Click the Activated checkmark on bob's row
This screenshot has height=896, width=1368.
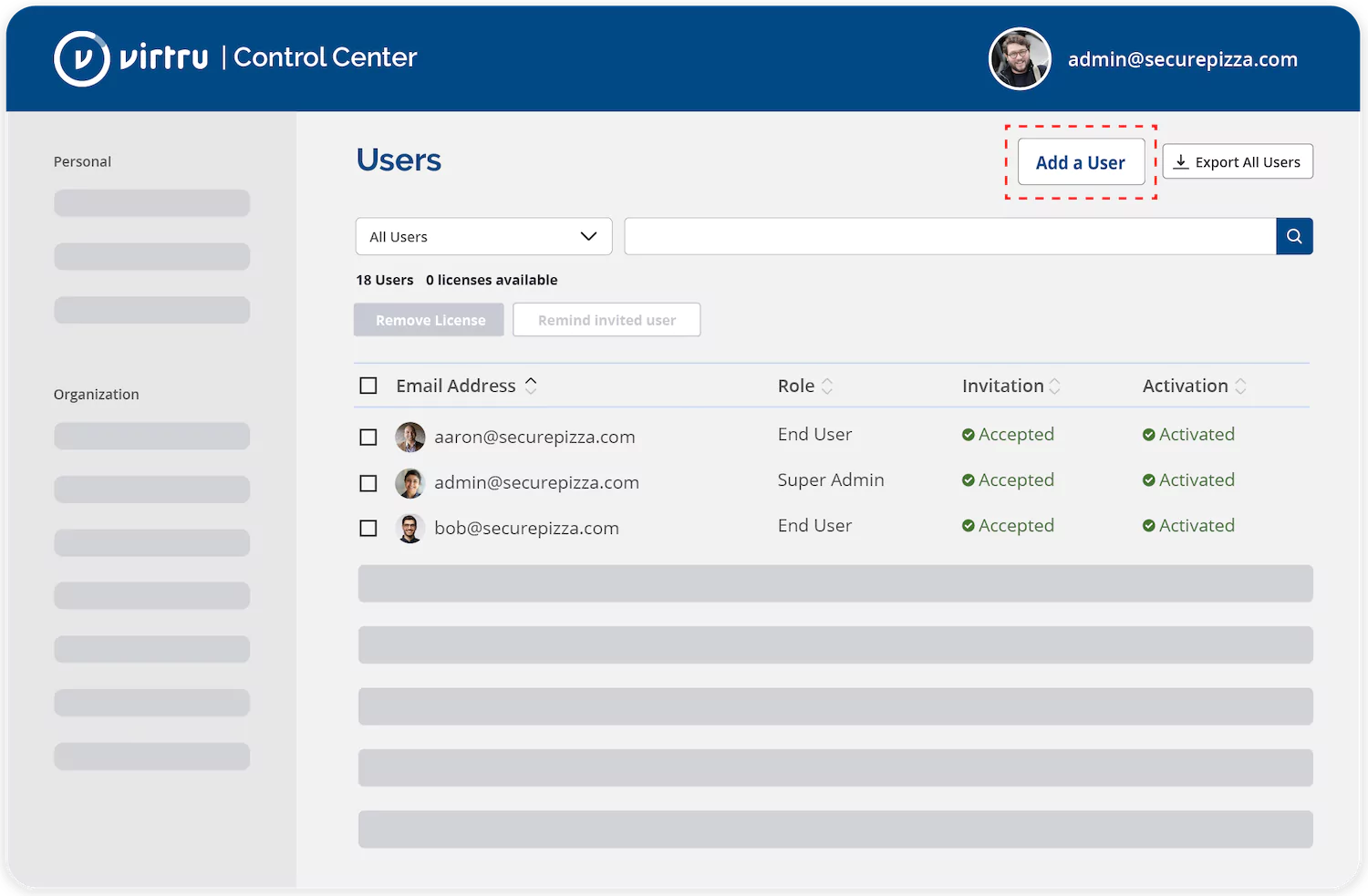point(1149,526)
